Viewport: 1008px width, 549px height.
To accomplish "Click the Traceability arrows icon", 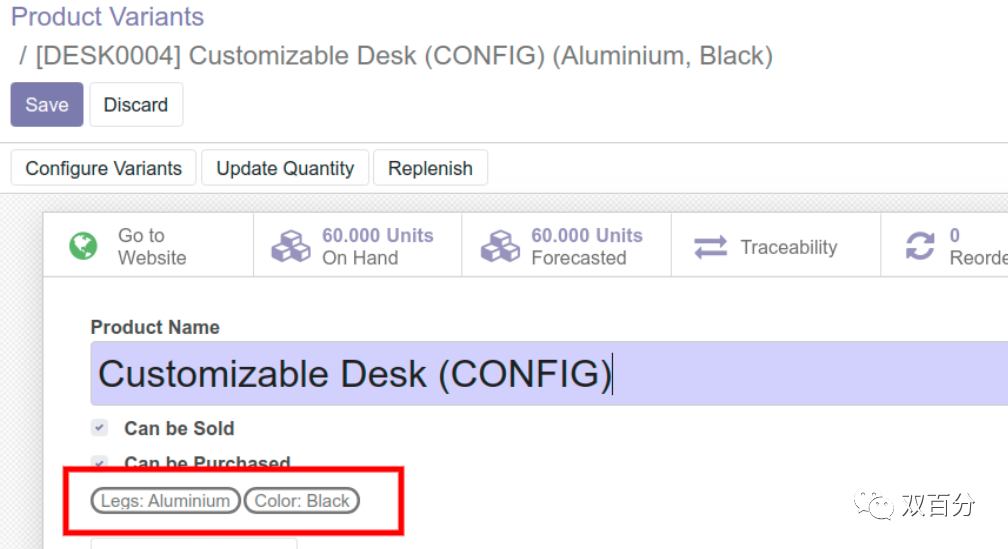I will (711, 247).
